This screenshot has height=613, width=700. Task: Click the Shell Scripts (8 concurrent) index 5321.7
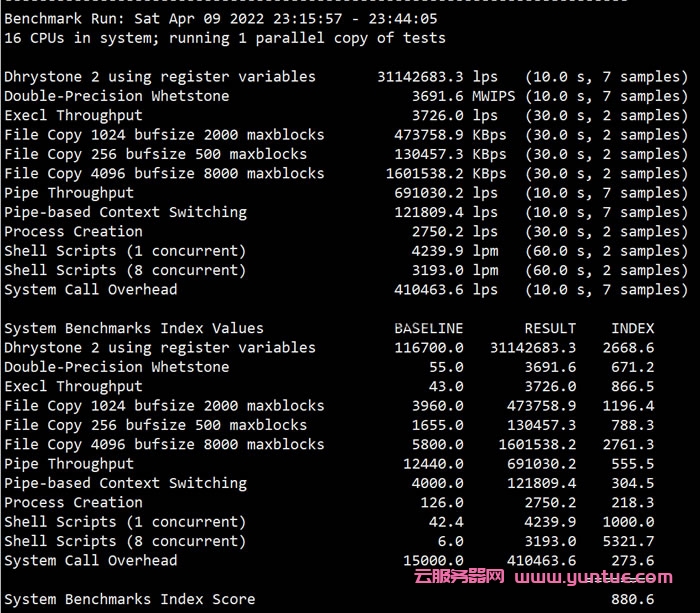(628, 541)
